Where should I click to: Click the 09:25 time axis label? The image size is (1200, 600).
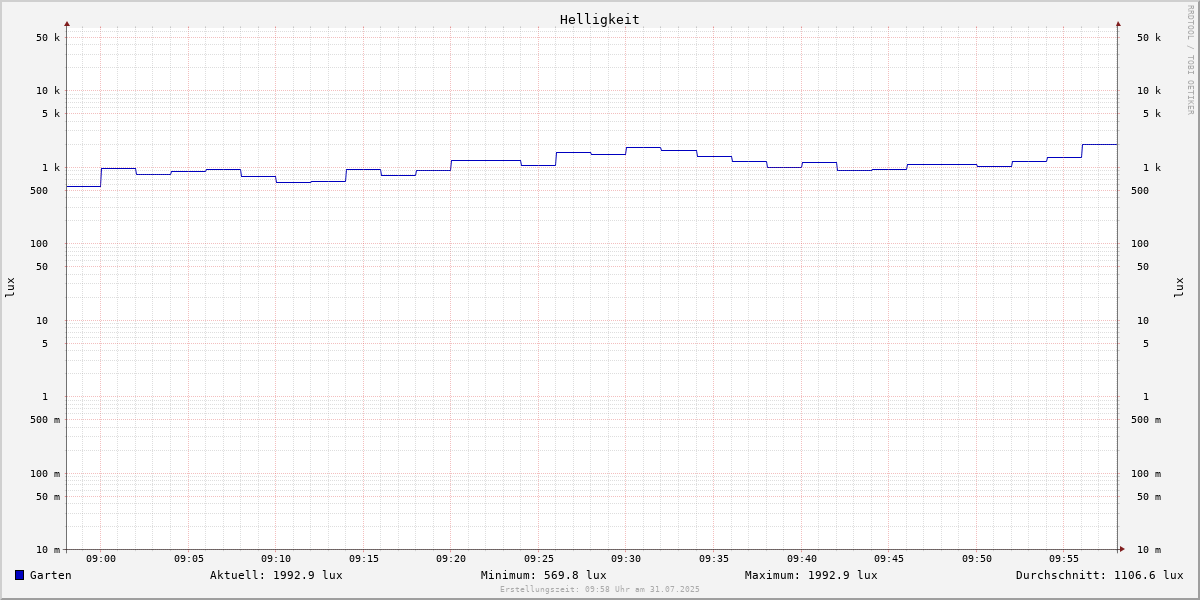(539, 559)
